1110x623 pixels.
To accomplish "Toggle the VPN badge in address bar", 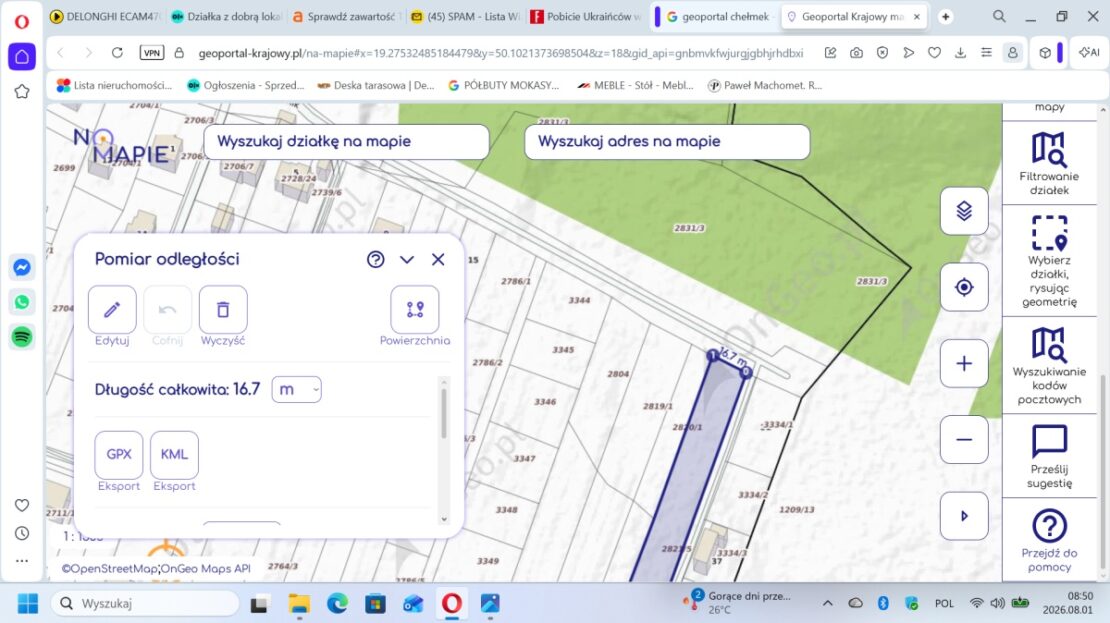I will (151, 52).
